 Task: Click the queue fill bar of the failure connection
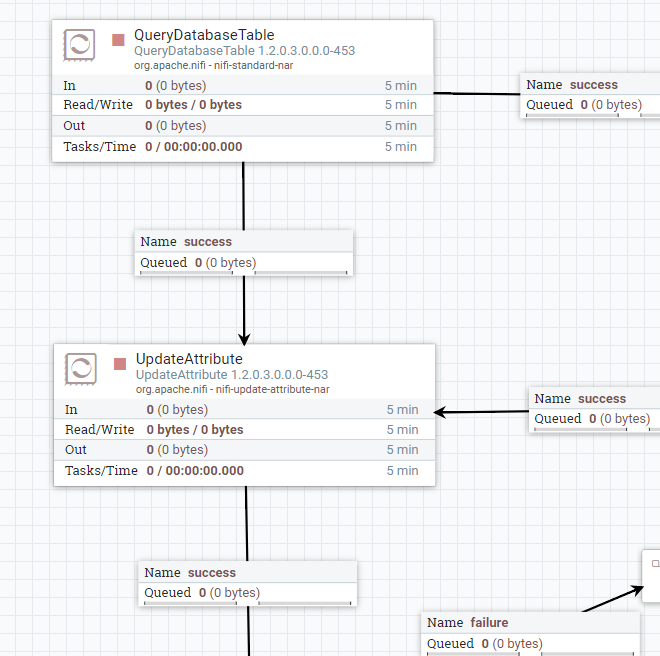pyautogui.click(x=530, y=653)
